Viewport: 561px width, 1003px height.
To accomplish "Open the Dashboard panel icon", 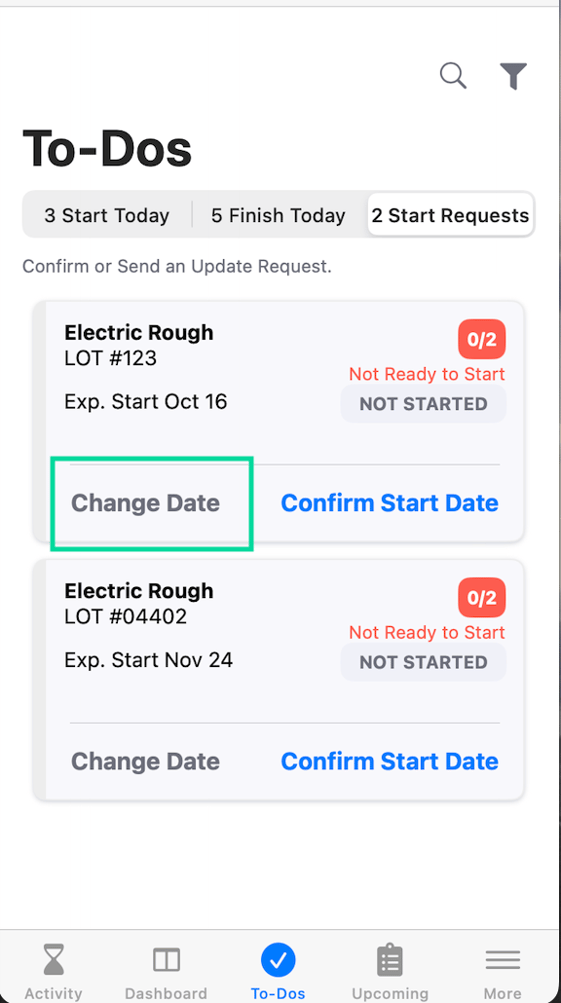I will (x=166, y=960).
